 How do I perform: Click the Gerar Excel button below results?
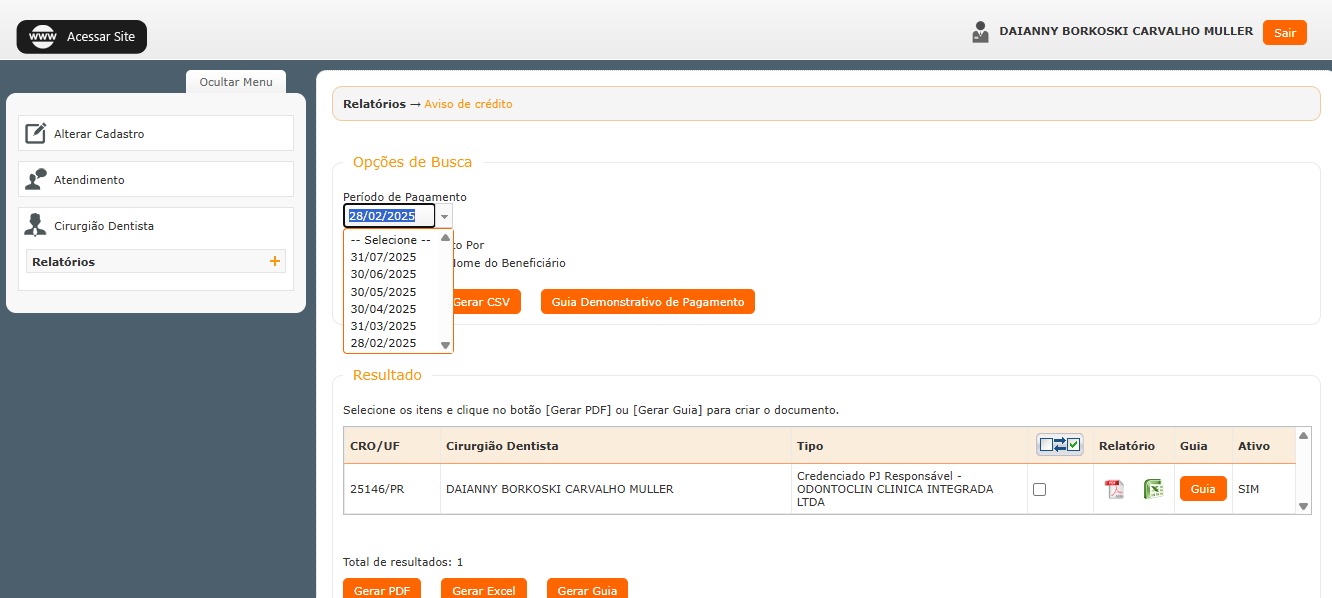coord(484,590)
